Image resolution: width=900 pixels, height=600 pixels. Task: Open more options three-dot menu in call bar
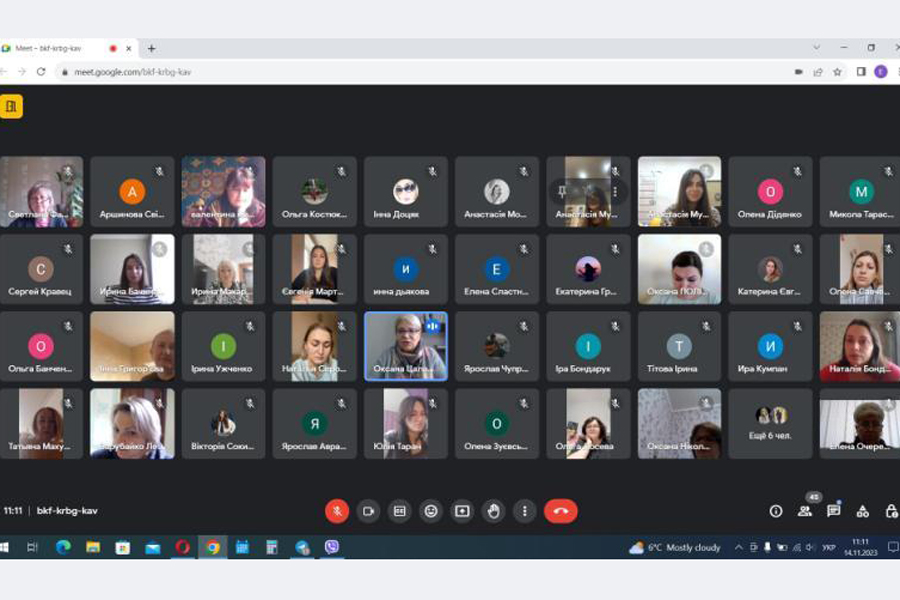[525, 511]
